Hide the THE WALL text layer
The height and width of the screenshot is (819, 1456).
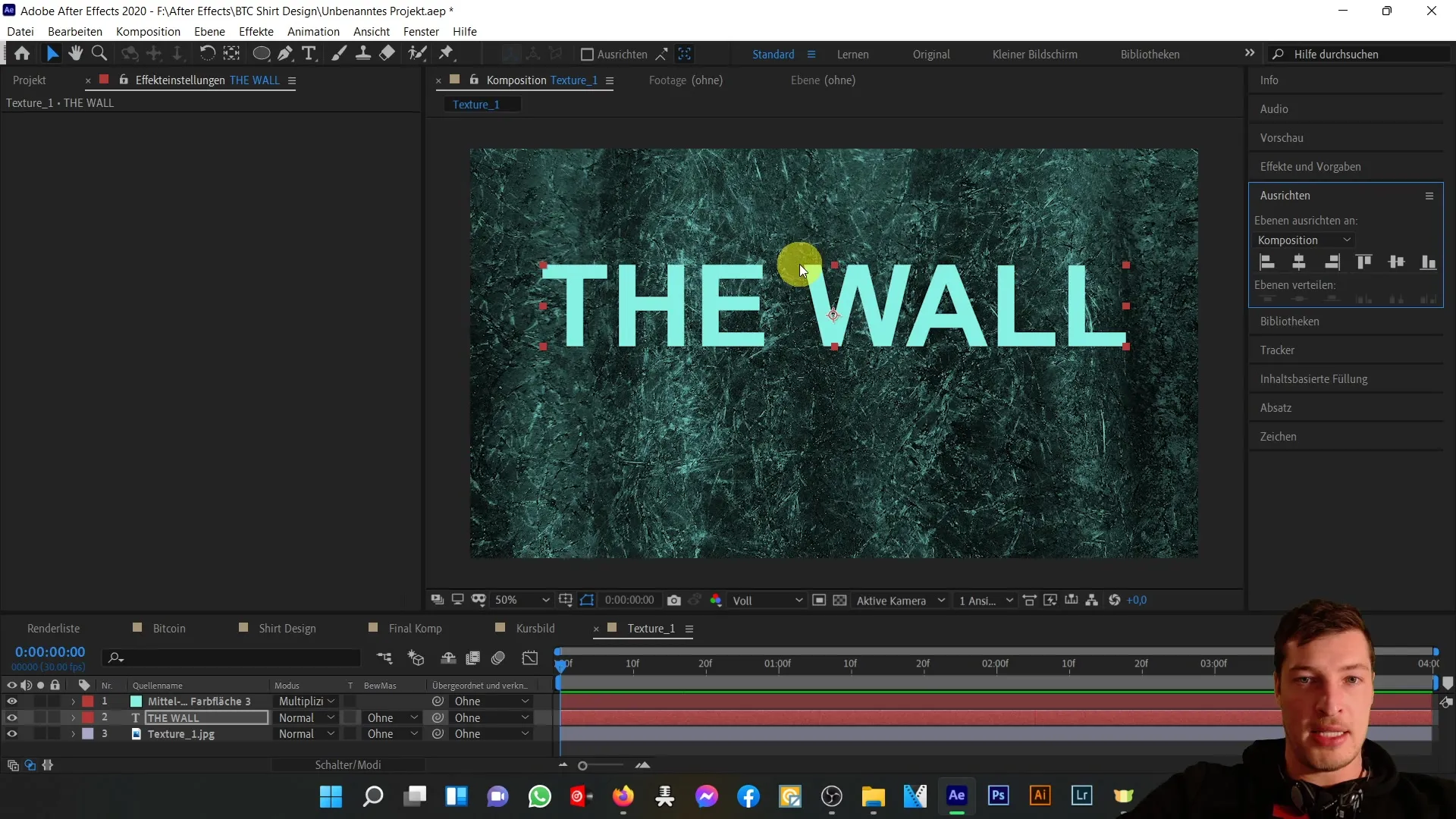coord(12,718)
